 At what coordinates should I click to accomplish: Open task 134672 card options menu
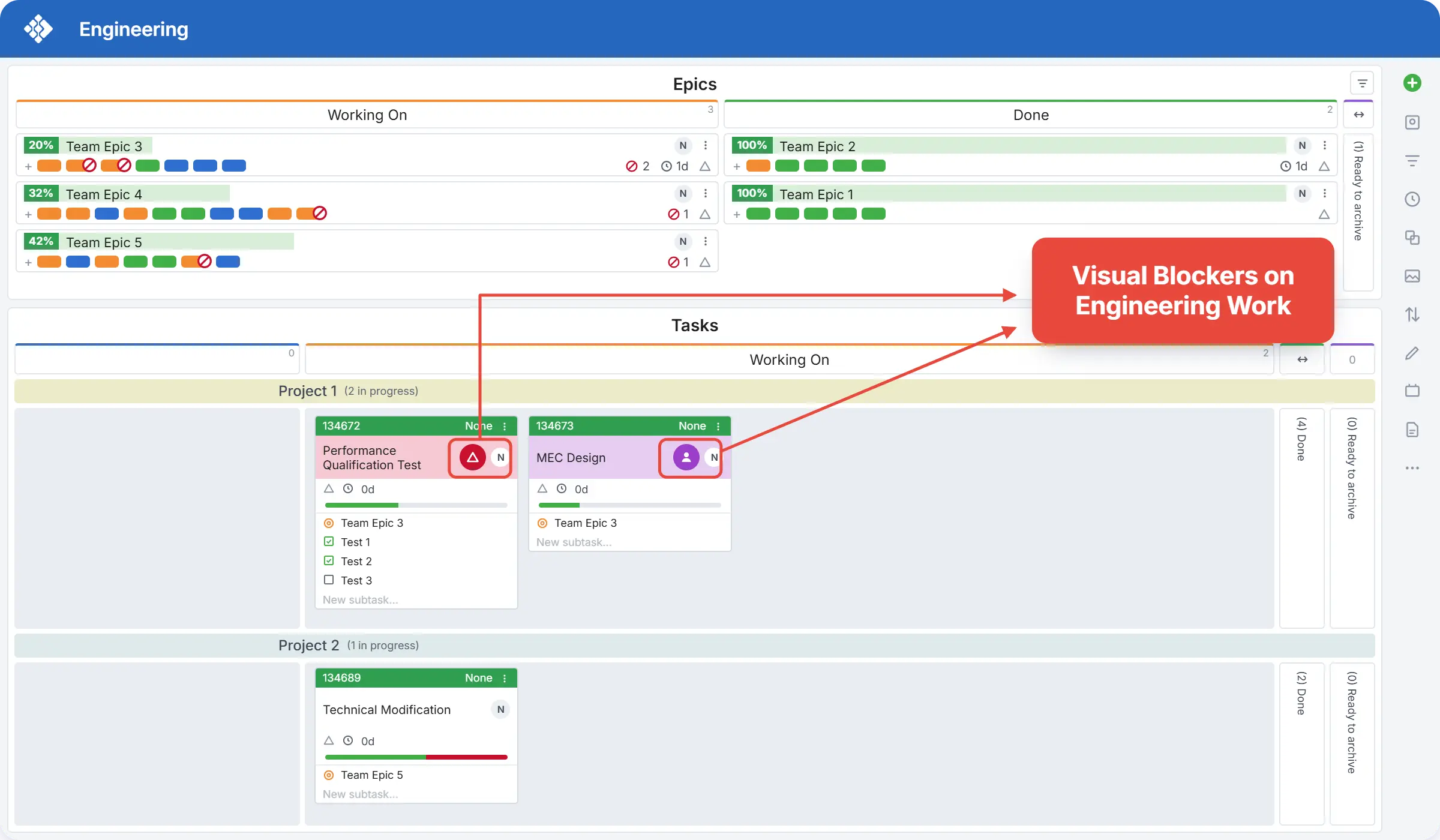pos(505,426)
